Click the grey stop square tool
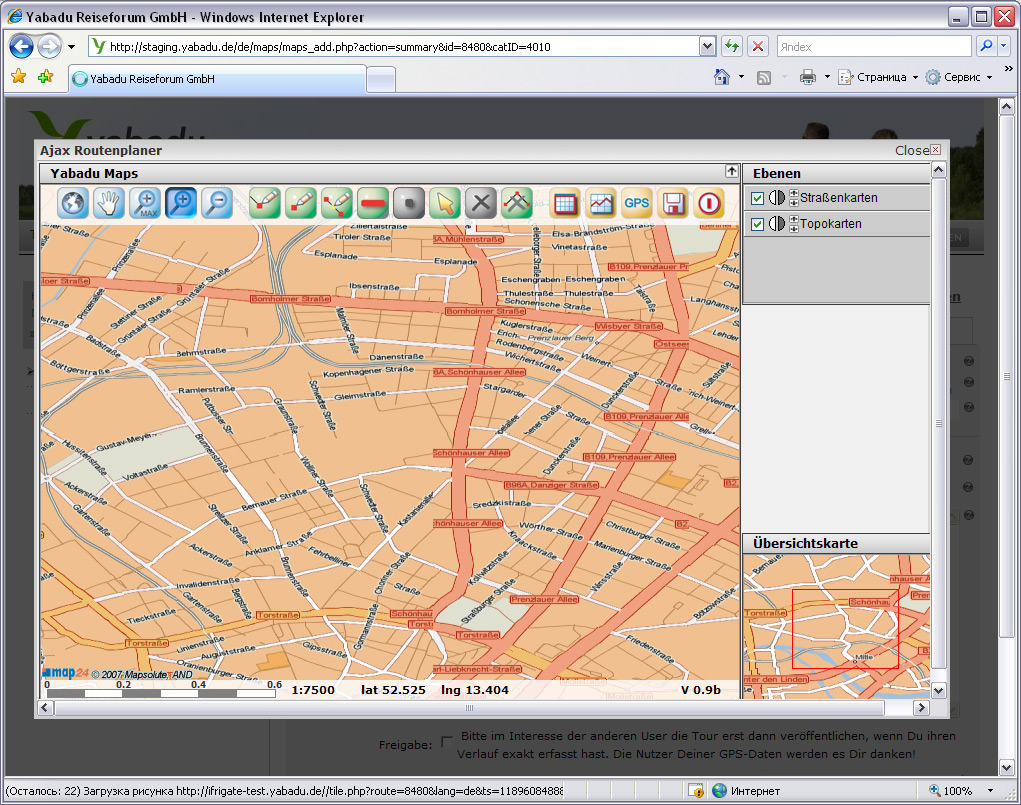 [409, 203]
